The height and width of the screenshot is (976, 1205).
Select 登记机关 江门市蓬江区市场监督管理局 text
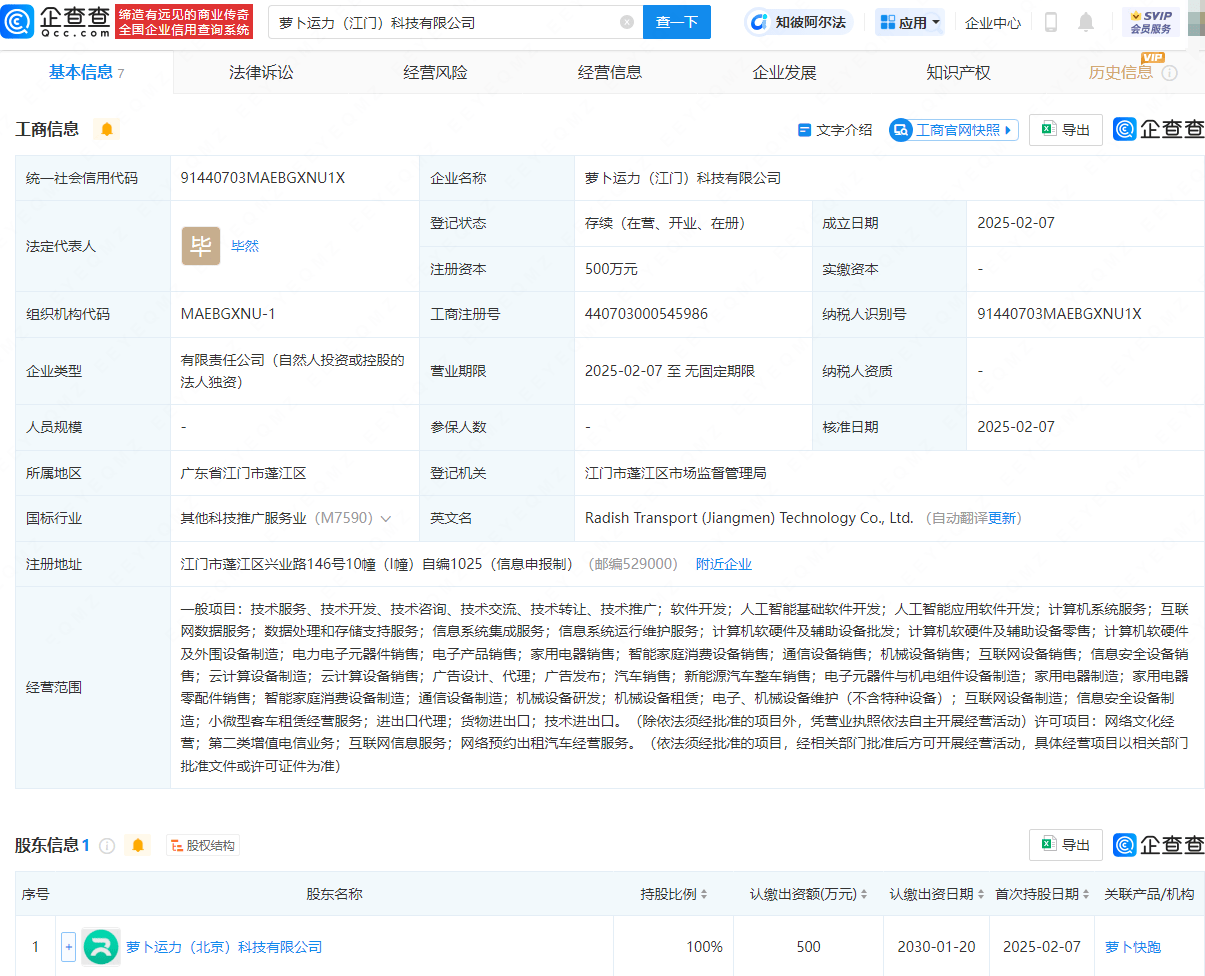point(676,473)
